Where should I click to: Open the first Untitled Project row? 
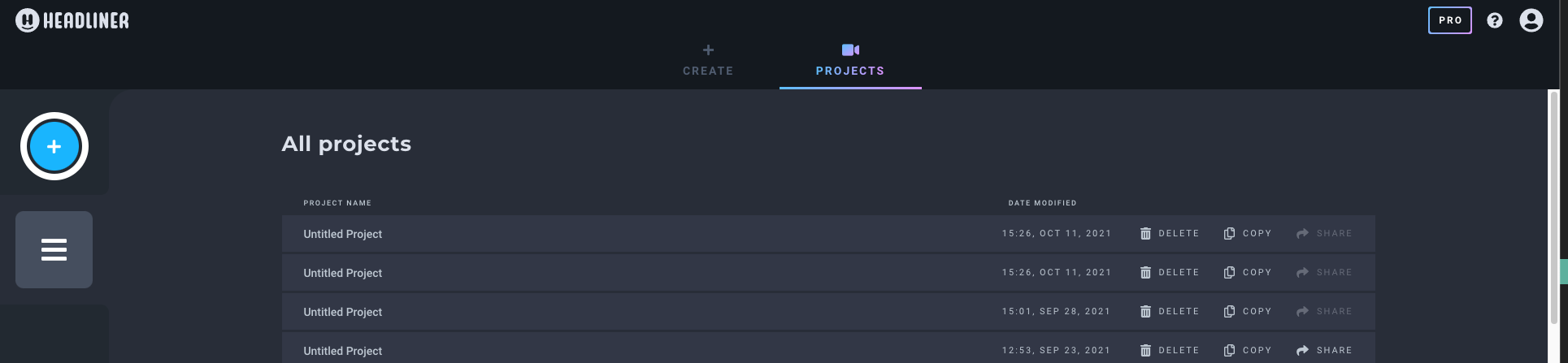coord(828,234)
